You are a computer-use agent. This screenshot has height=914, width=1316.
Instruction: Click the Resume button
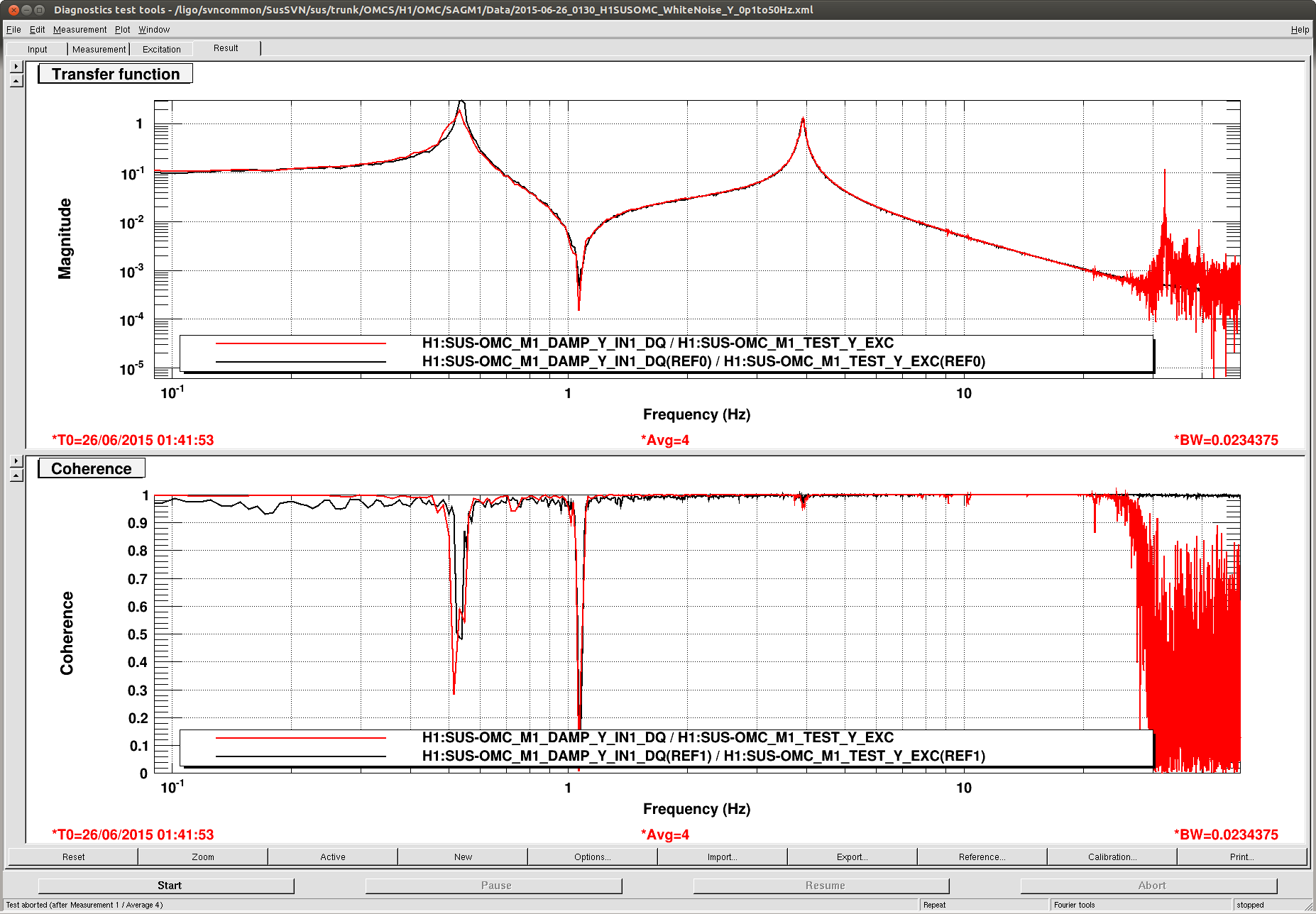(821, 885)
